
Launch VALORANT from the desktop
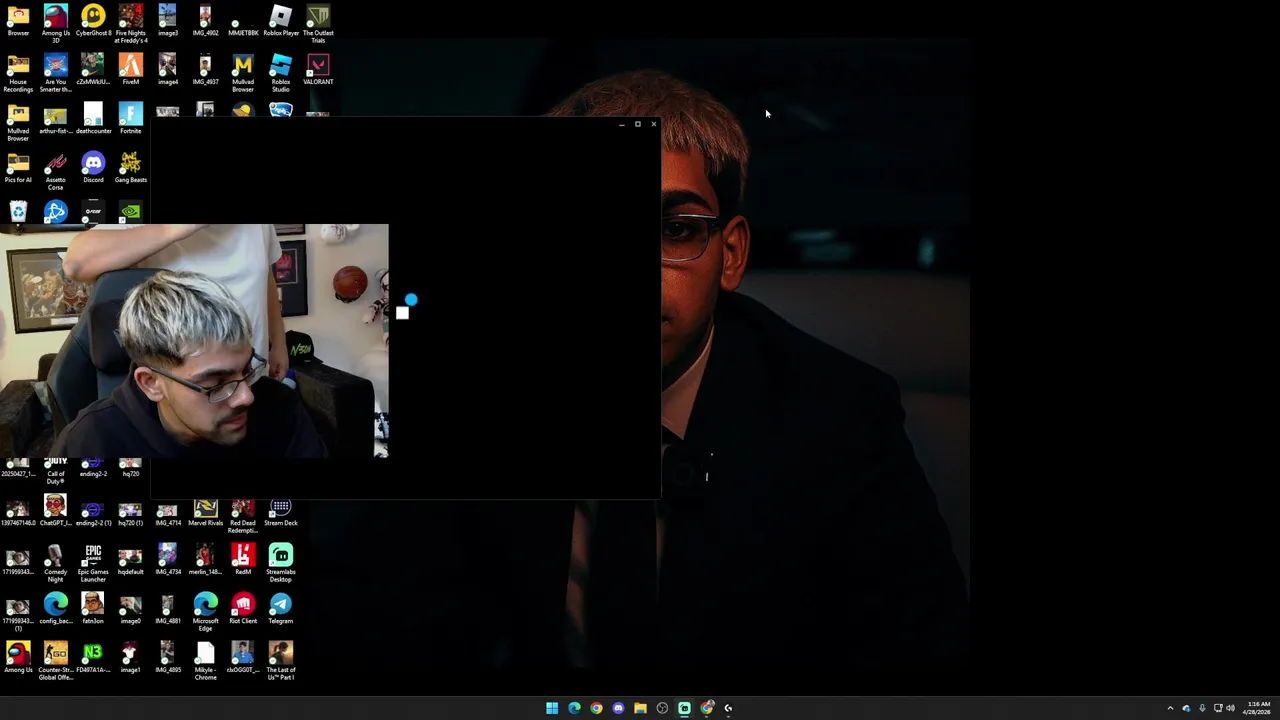tap(318, 70)
